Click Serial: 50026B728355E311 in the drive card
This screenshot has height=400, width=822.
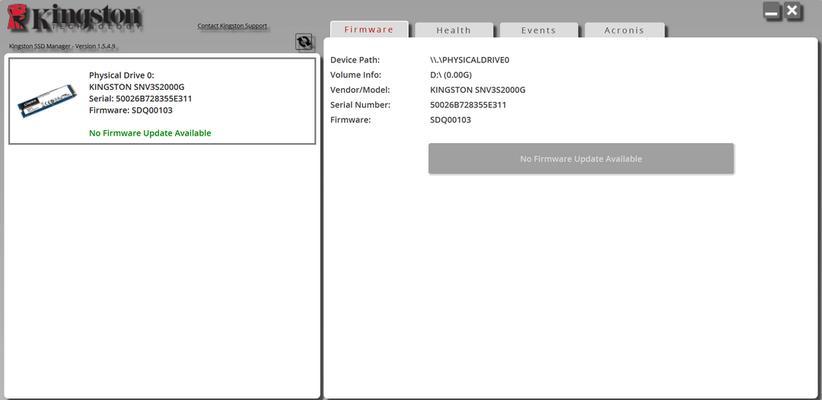(x=140, y=99)
